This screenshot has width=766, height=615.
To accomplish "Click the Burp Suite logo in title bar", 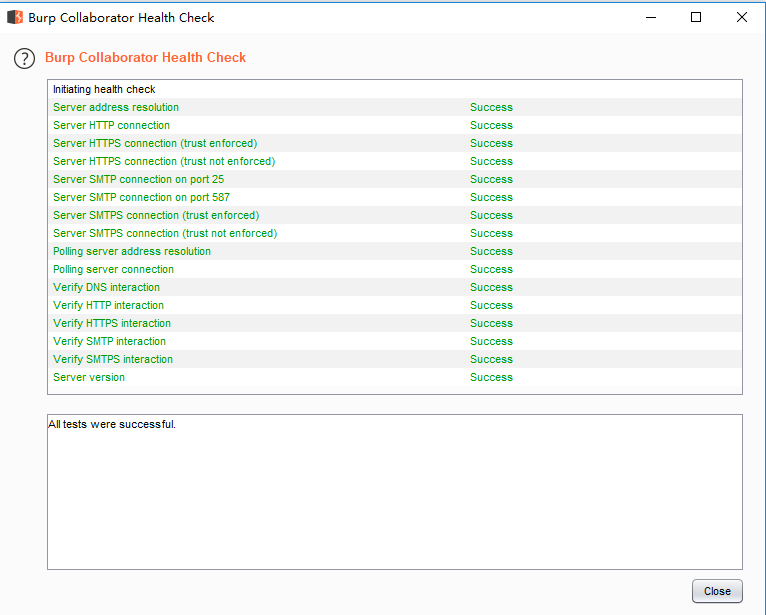I will pyautogui.click(x=15, y=18).
